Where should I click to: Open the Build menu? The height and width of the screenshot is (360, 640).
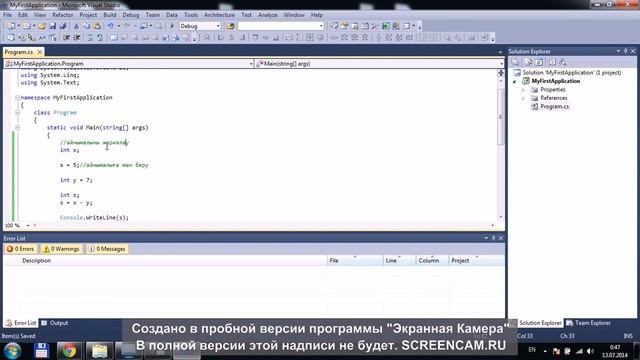(x=109, y=15)
